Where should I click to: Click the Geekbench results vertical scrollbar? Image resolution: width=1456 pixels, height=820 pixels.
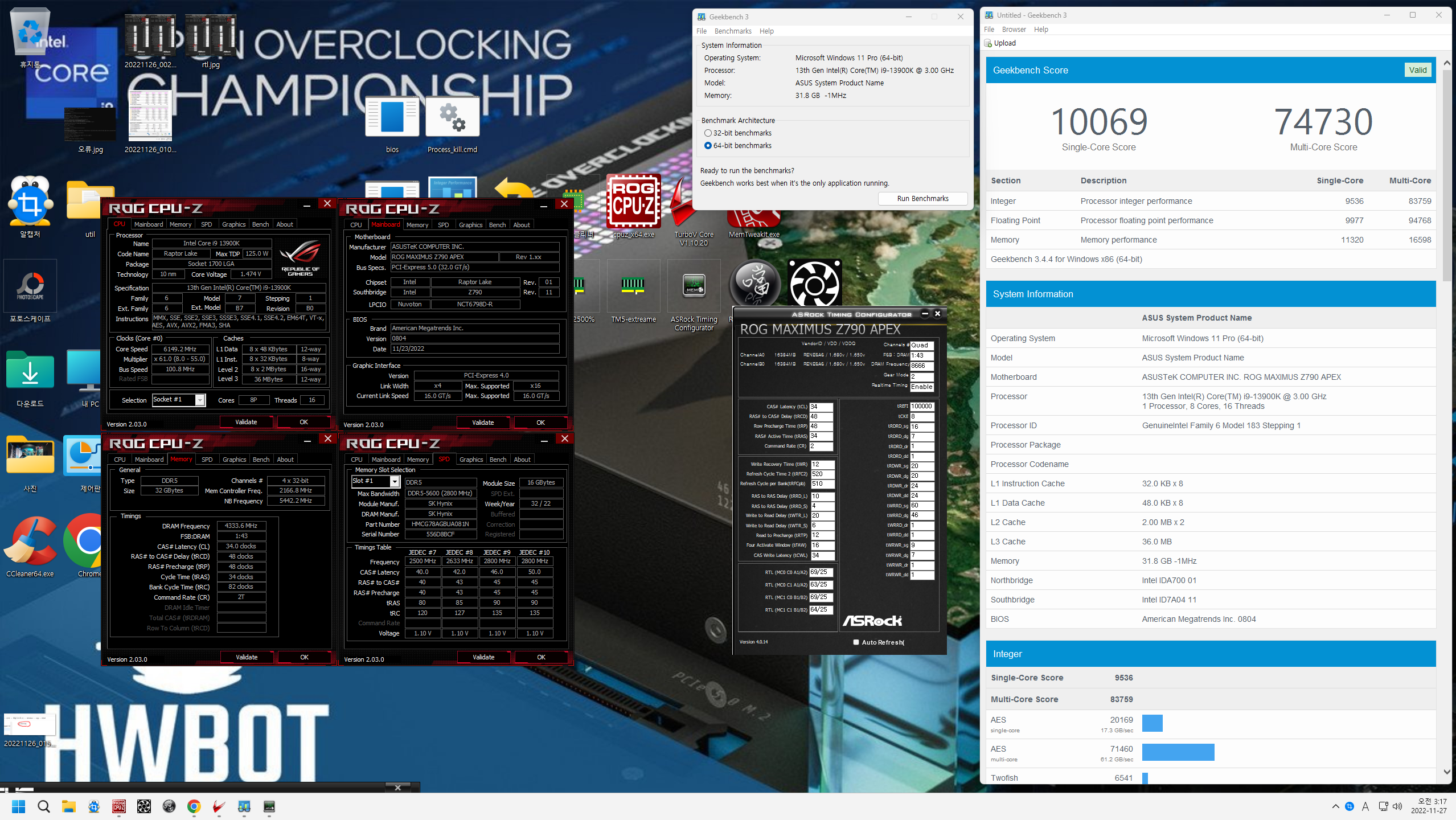[1447, 177]
